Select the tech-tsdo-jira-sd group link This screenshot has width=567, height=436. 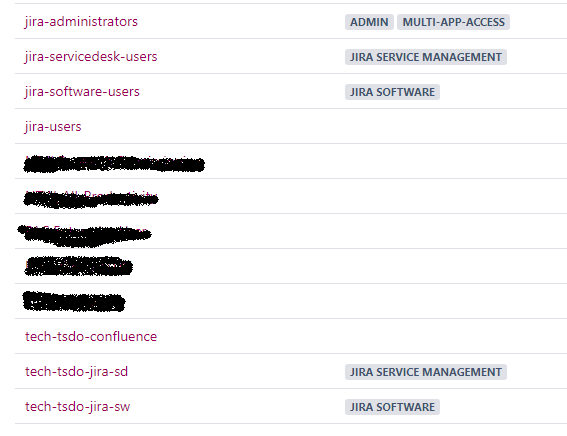(x=76, y=372)
